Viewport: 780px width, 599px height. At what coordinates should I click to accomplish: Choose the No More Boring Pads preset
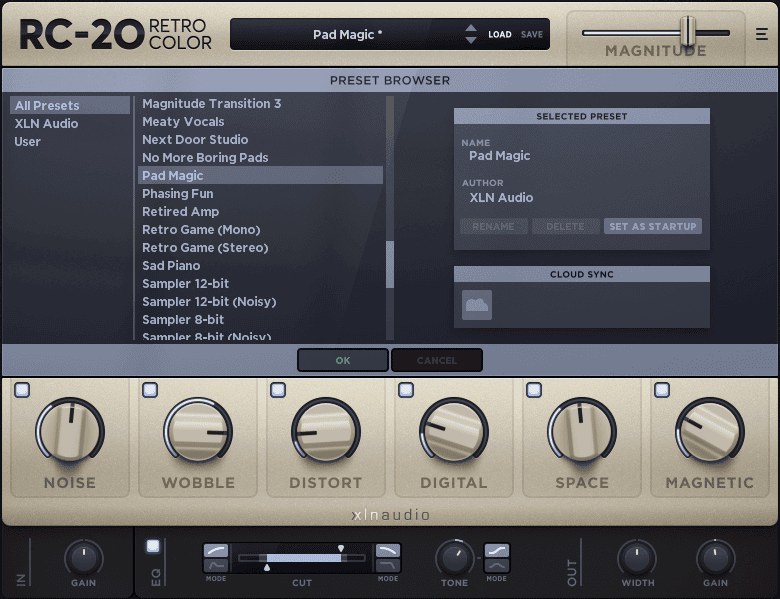click(x=260, y=157)
